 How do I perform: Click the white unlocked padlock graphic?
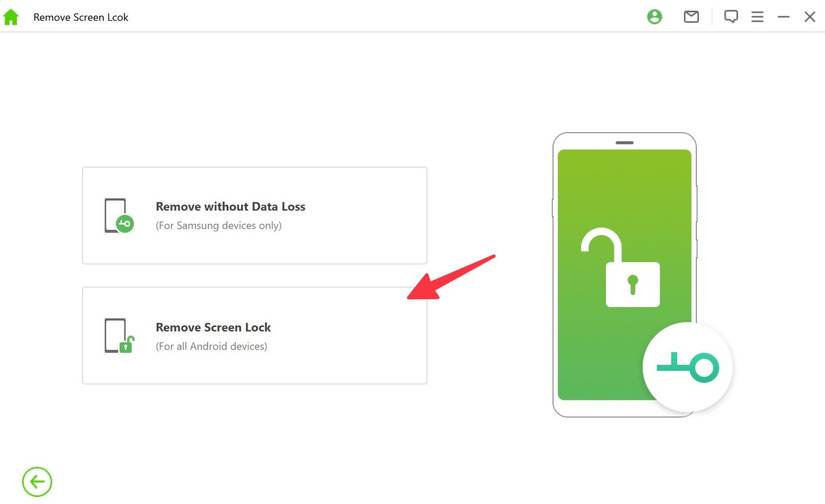pyautogui.click(x=620, y=267)
